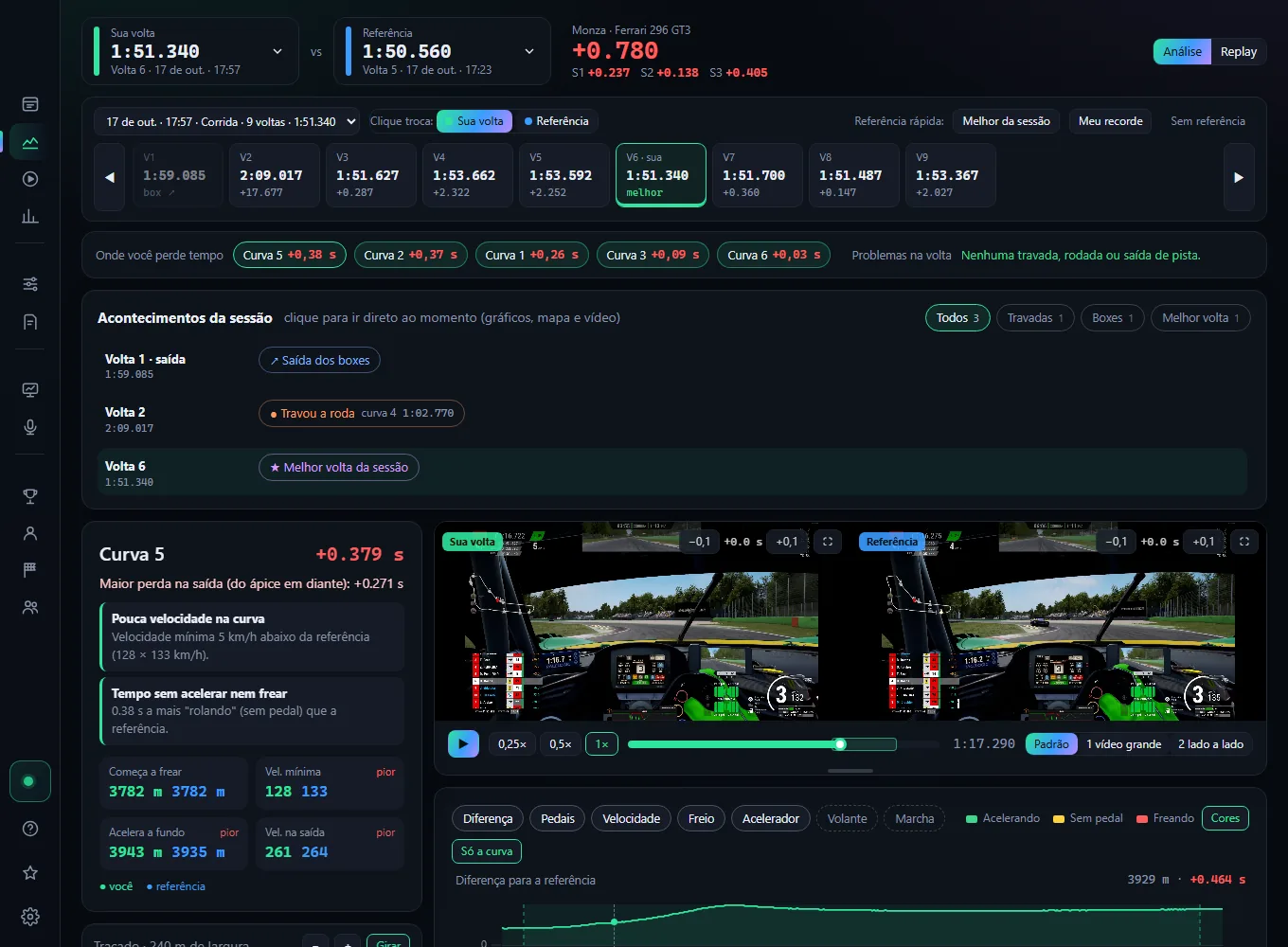Open the session selector dropdown 17 de out.
1288x947 pixels.
[x=226, y=121]
